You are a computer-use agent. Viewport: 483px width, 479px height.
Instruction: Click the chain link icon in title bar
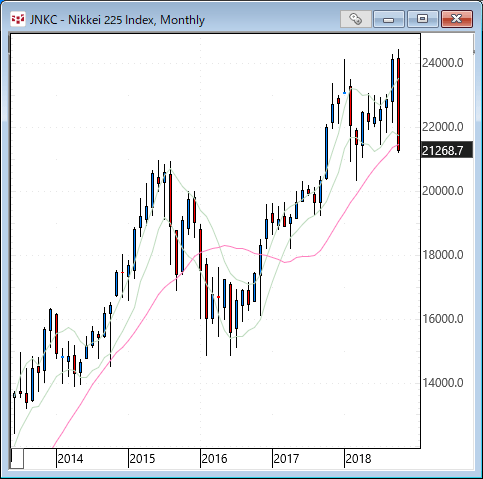[x=356, y=19]
